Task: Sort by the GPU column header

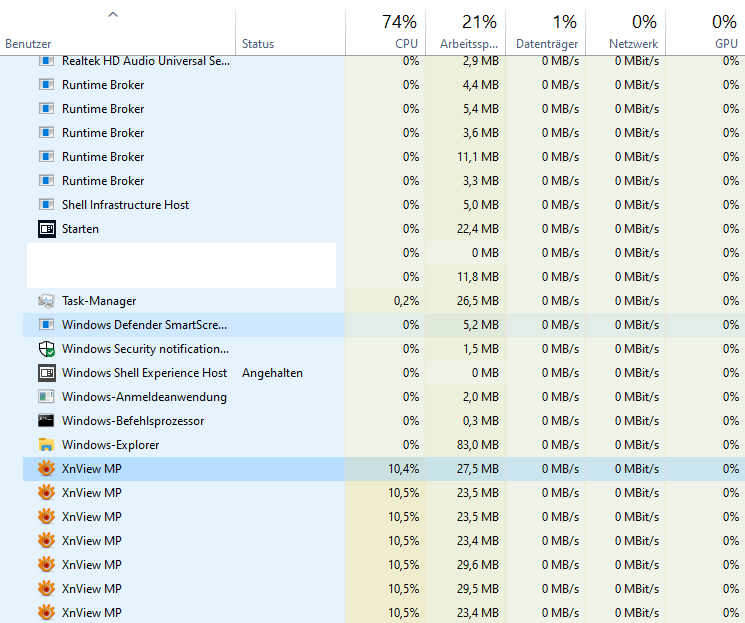Action: click(x=705, y=32)
